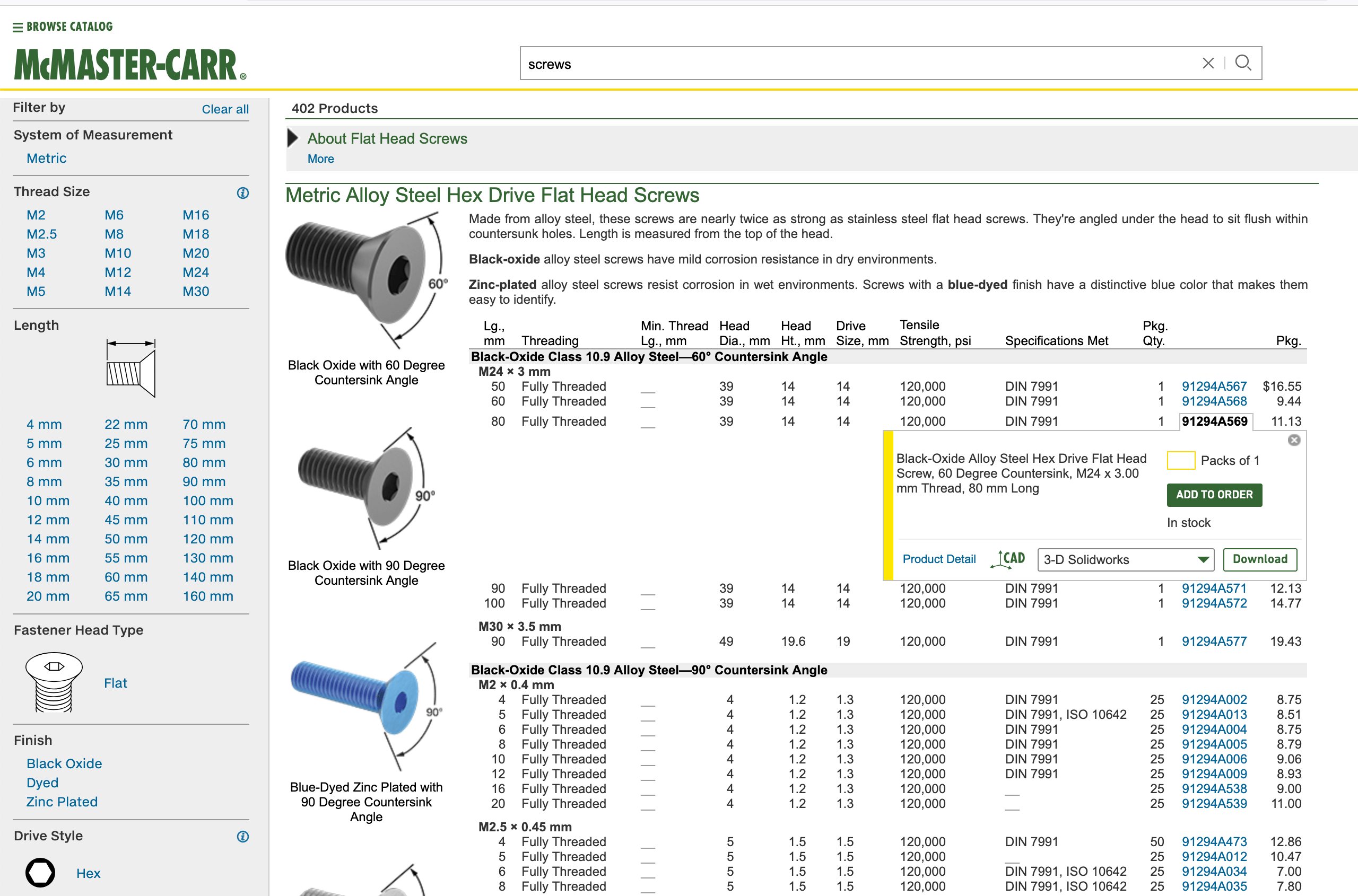Filter by thread size M6
This screenshot has height=896, width=1358.
[x=114, y=215]
